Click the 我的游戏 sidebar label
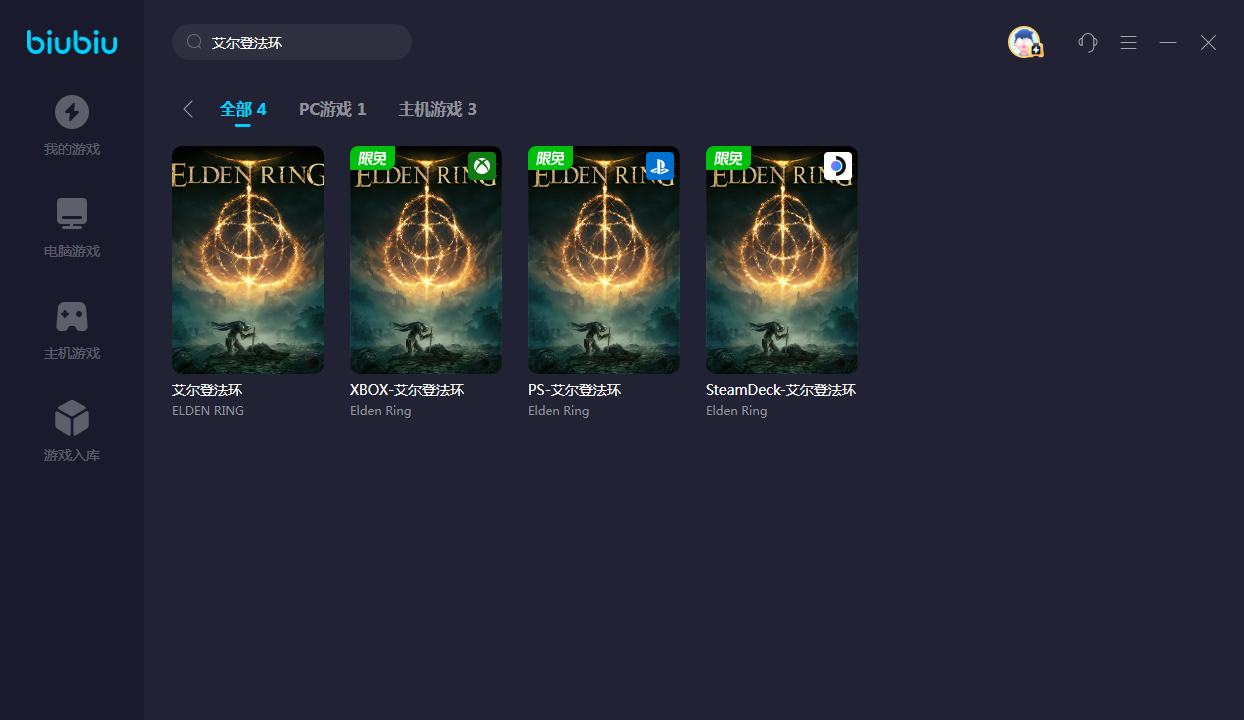The height and width of the screenshot is (720, 1244). (x=72, y=150)
